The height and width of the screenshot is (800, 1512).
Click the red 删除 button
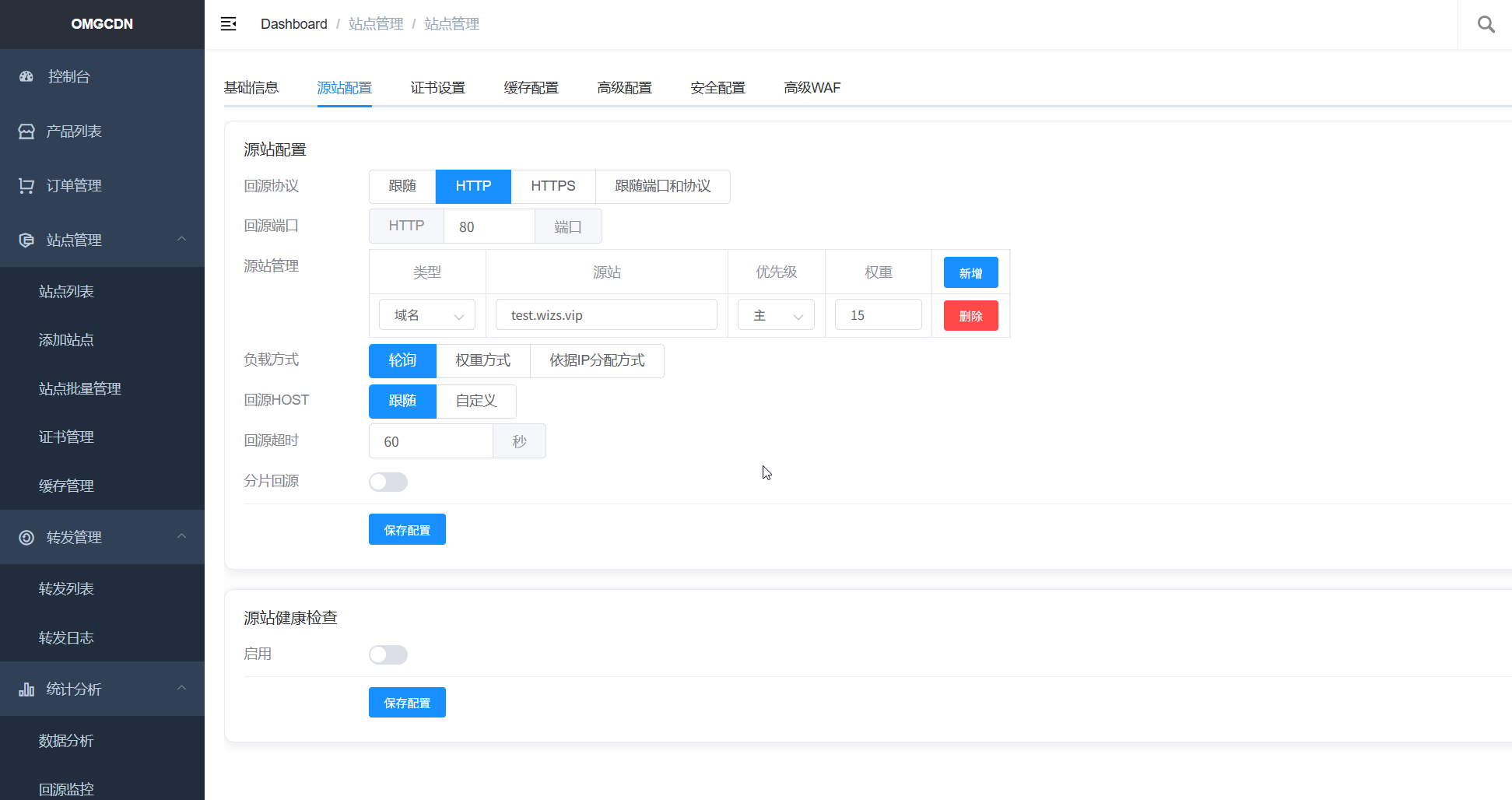click(x=970, y=316)
